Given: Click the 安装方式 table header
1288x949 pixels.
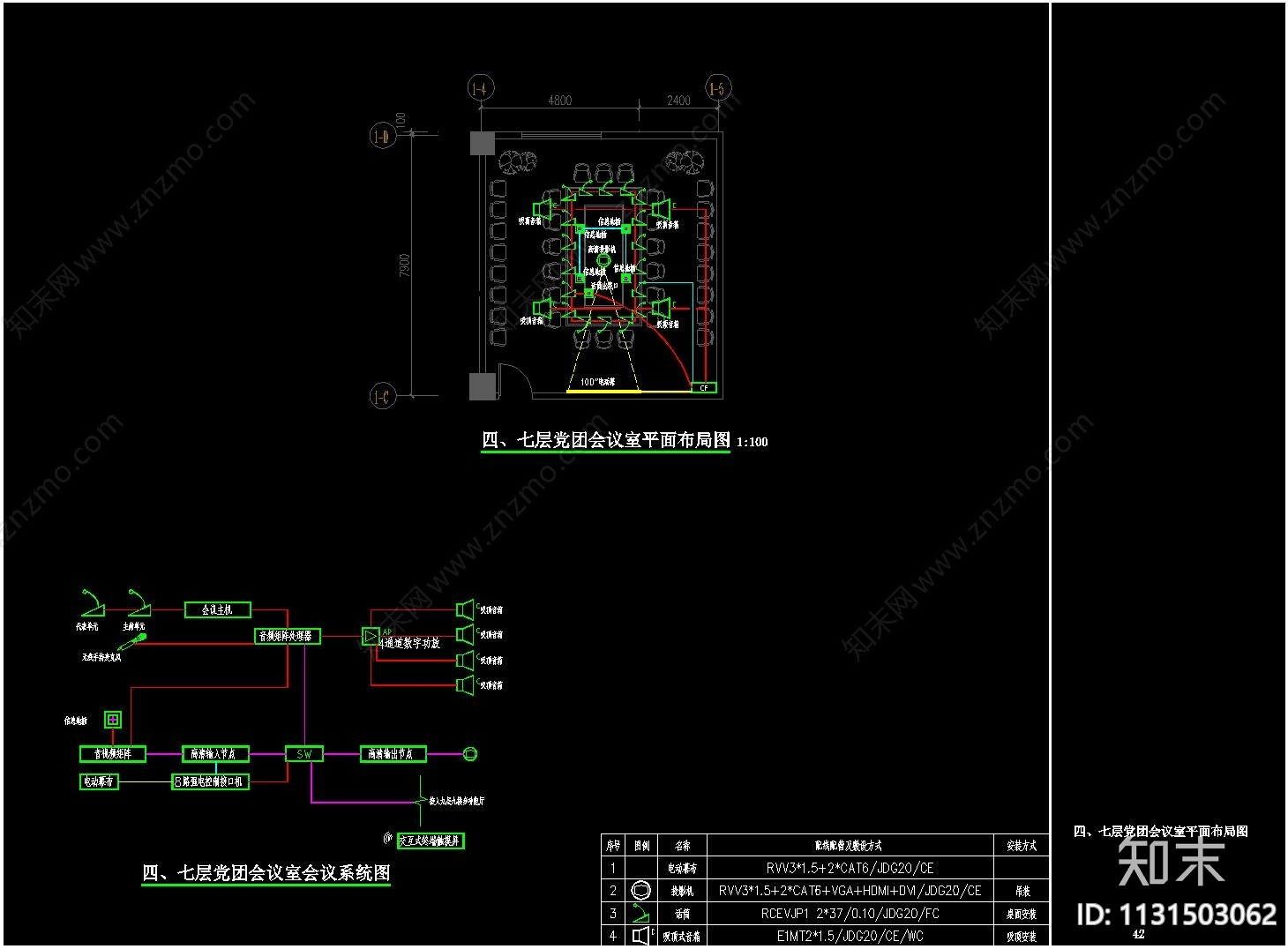Looking at the screenshot, I should pos(1022,846).
